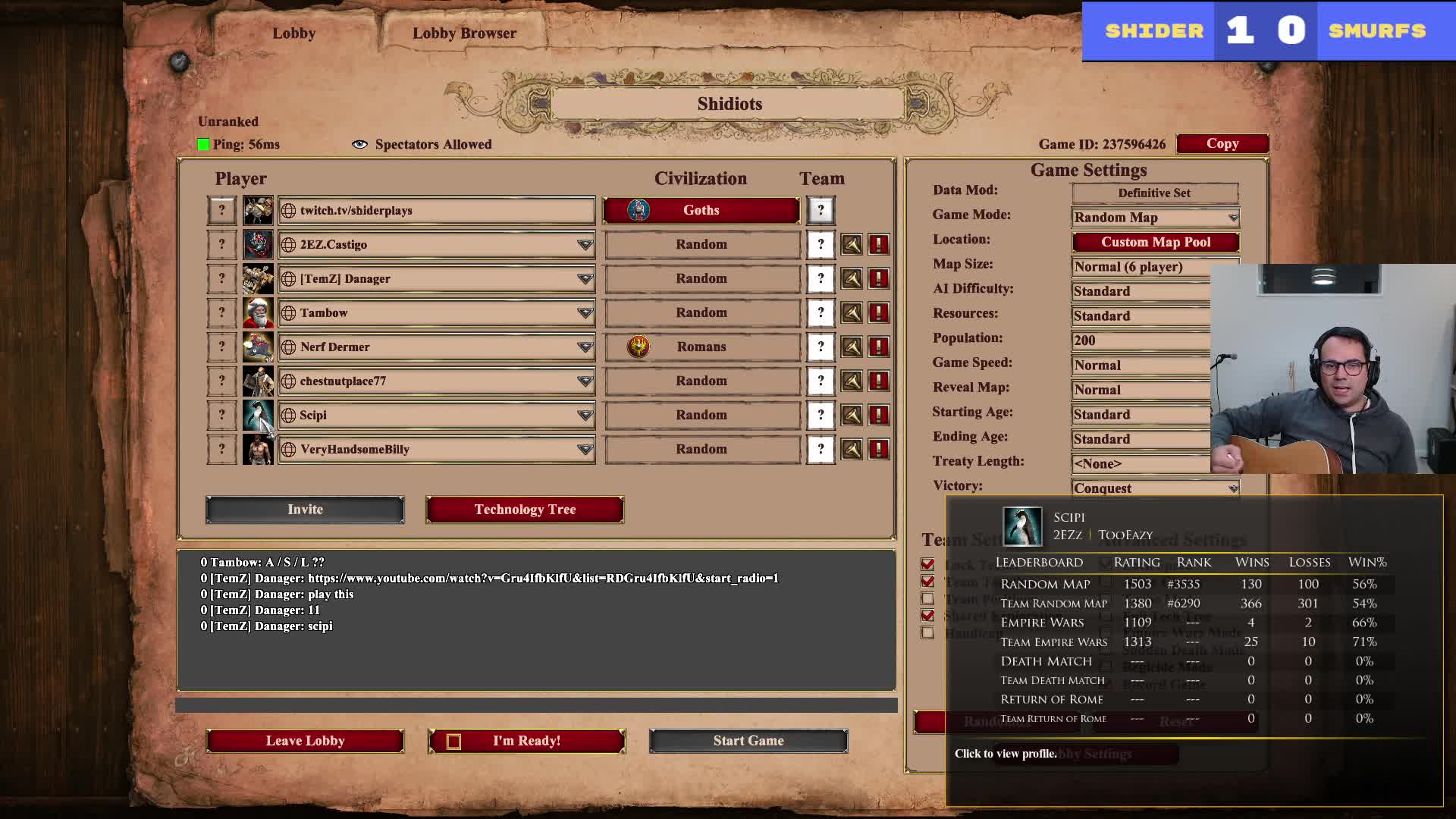Click the chat message input bar
Viewport: 1456px width, 819px height.
point(536,705)
